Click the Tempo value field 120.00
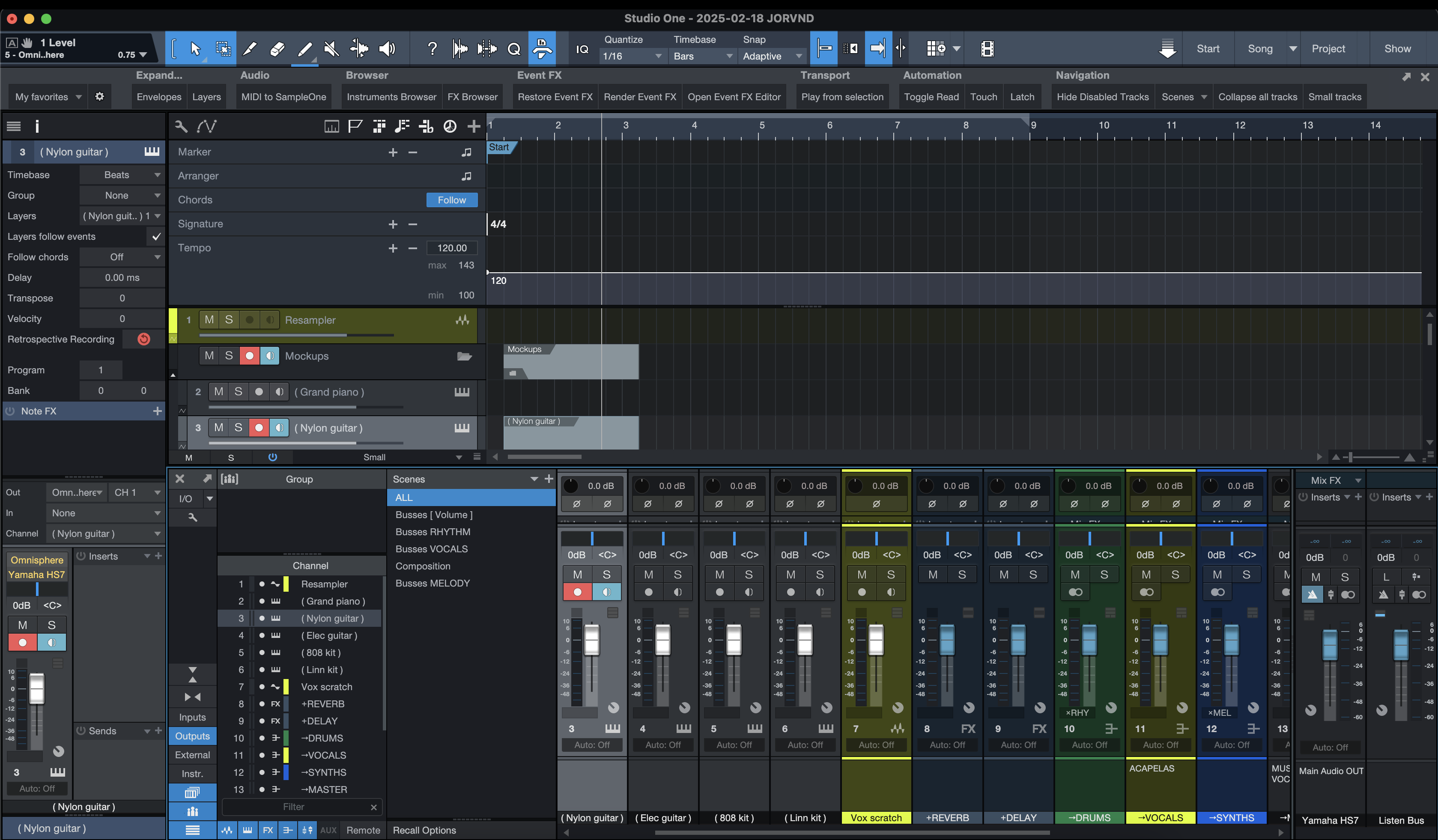 pyautogui.click(x=451, y=247)
